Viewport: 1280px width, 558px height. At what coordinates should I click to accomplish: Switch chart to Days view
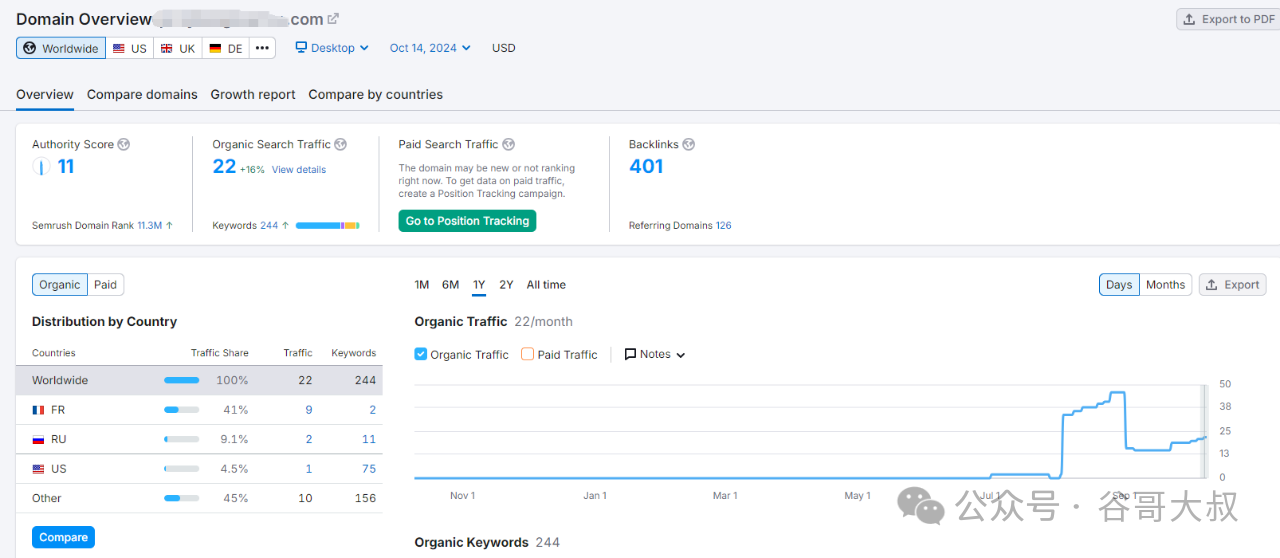coord(1119,285)
